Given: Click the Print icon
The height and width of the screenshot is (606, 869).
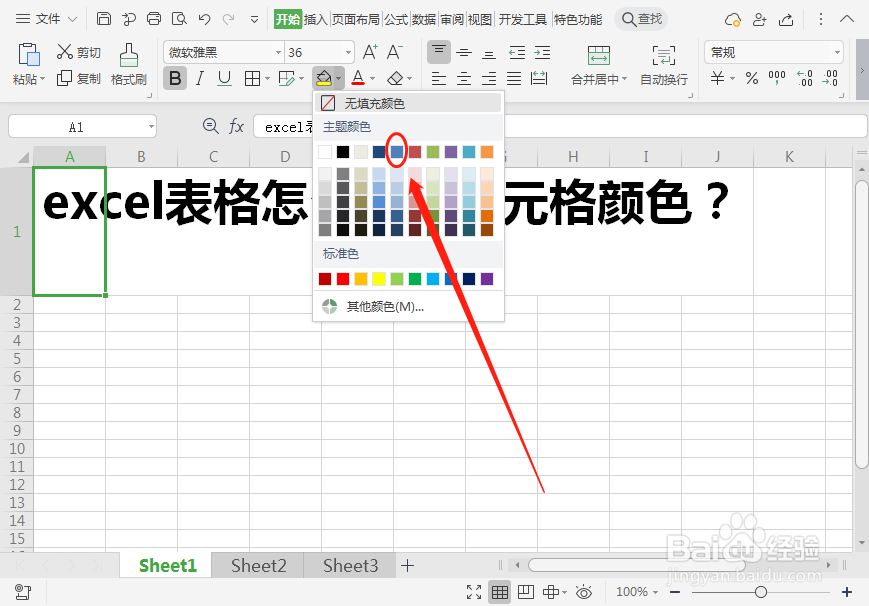Looking at the screenshot, I should pos(154,19).
